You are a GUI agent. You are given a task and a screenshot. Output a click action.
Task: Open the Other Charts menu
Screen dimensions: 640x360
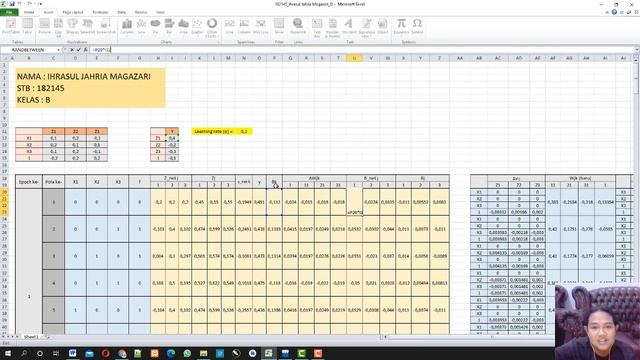tap(212, 27)
